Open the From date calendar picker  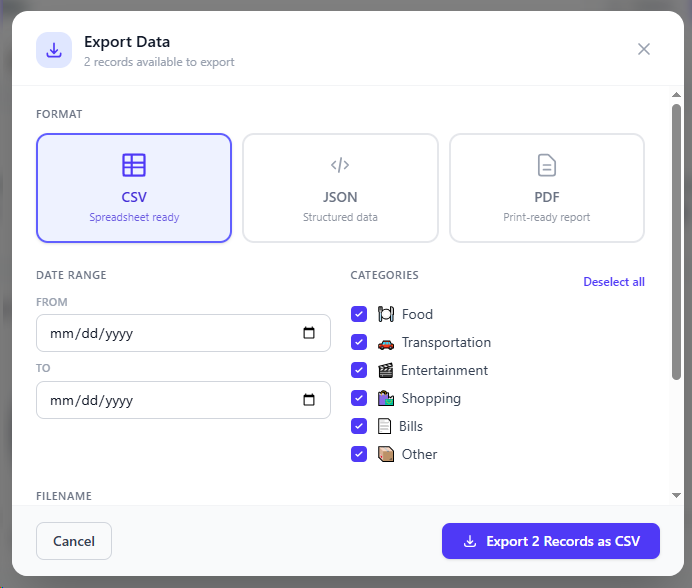(x=309, y=333)
